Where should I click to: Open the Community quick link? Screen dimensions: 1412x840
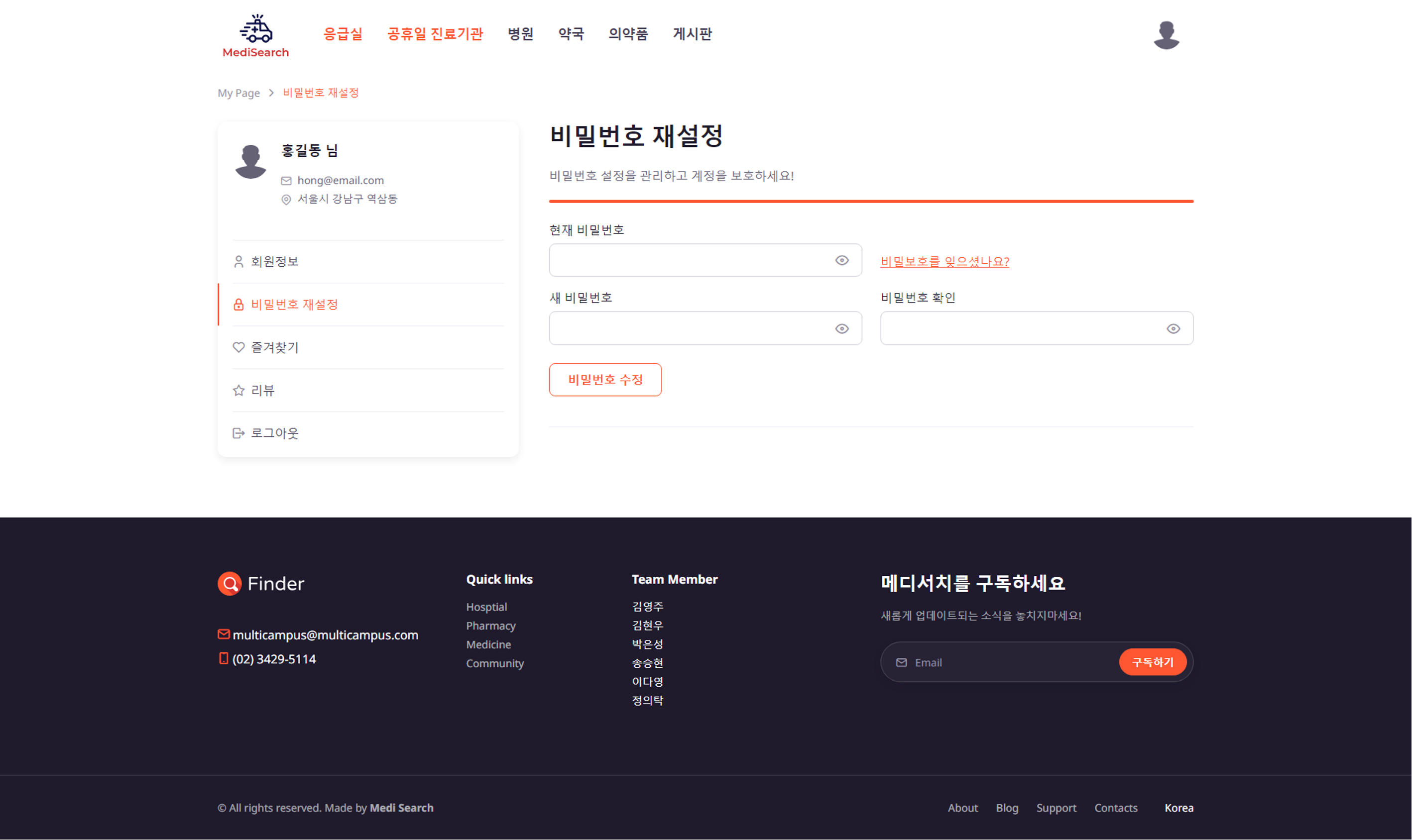(x=495, y=663)
